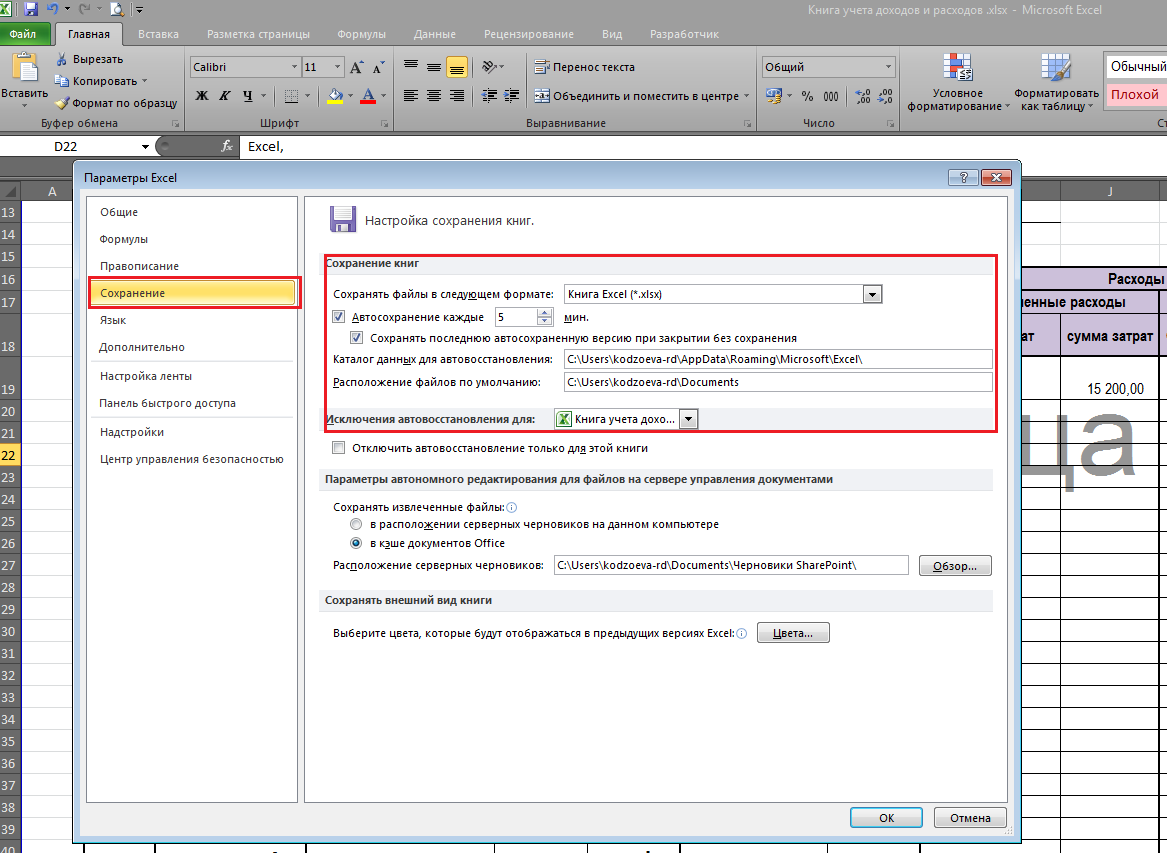Click the Copy (Копировать) icon
The width and height of the screenshot is (1167, 853).
(x=62, y=80)
